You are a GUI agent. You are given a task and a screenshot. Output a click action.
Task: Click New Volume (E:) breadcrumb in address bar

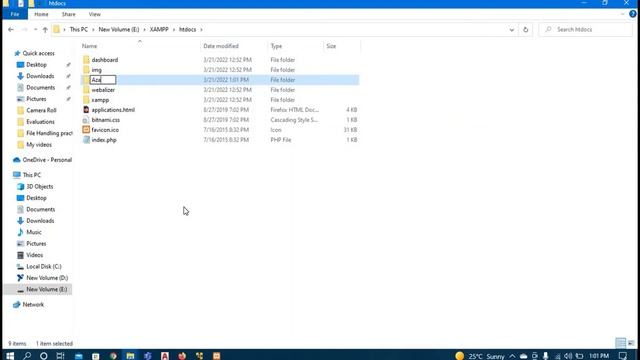tap(119, 29)
